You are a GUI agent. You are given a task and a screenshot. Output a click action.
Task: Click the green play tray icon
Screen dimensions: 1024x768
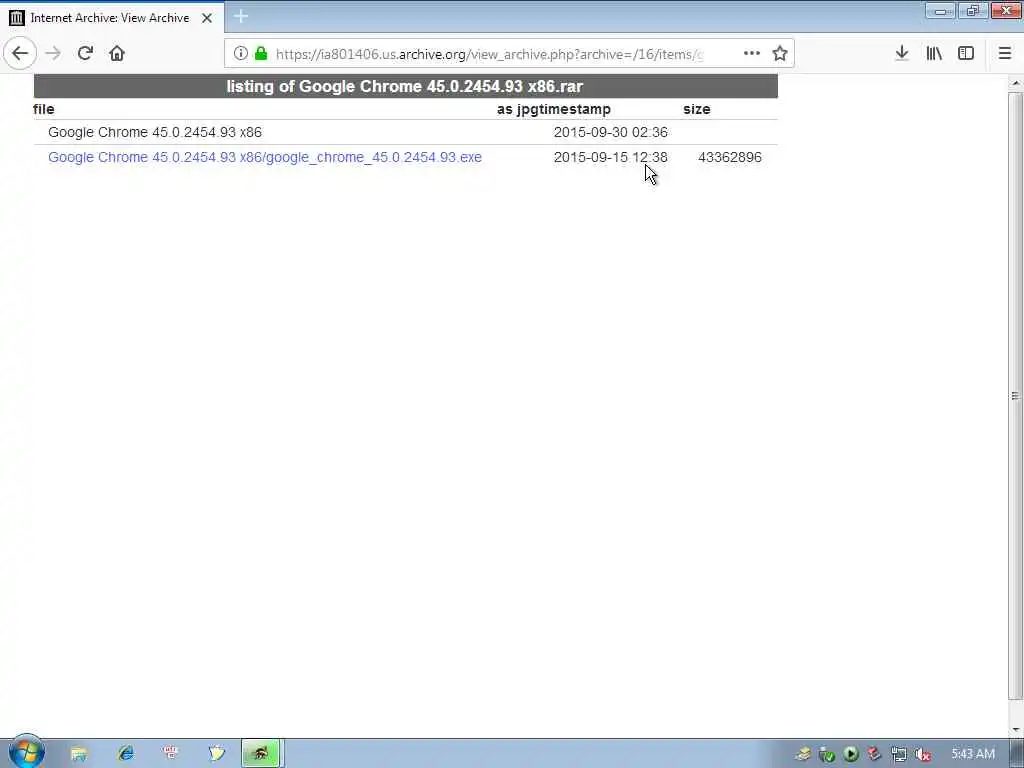tap(851, 754)
